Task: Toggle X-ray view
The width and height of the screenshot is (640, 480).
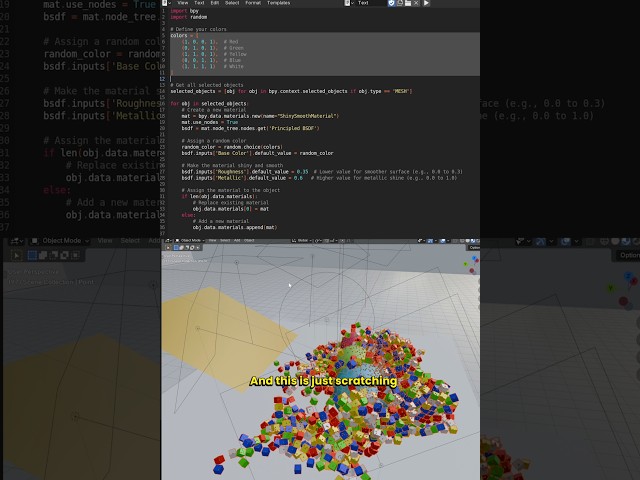Action: click(x=456, y=240)
